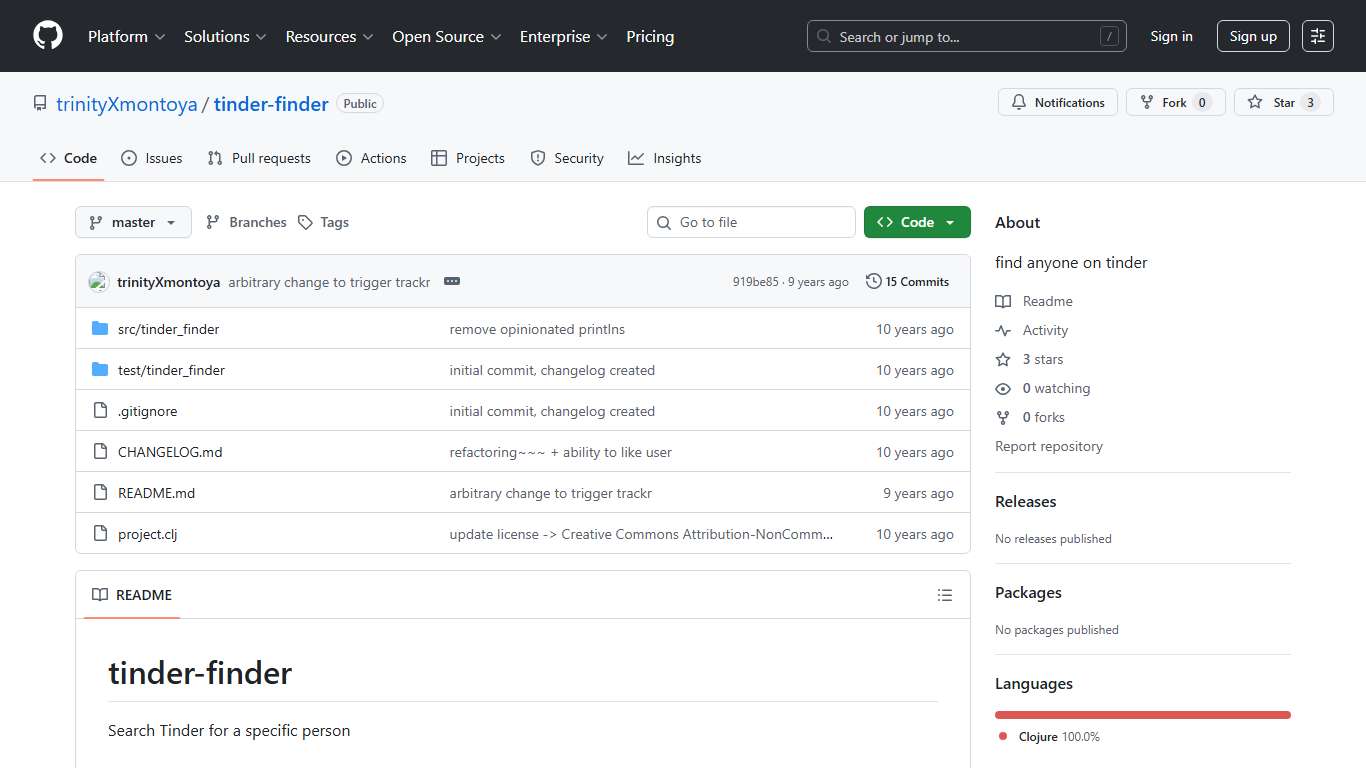Viewport: 1366px width, 768px height.
Task: Click the commit history clock icon
Action: 873,282
